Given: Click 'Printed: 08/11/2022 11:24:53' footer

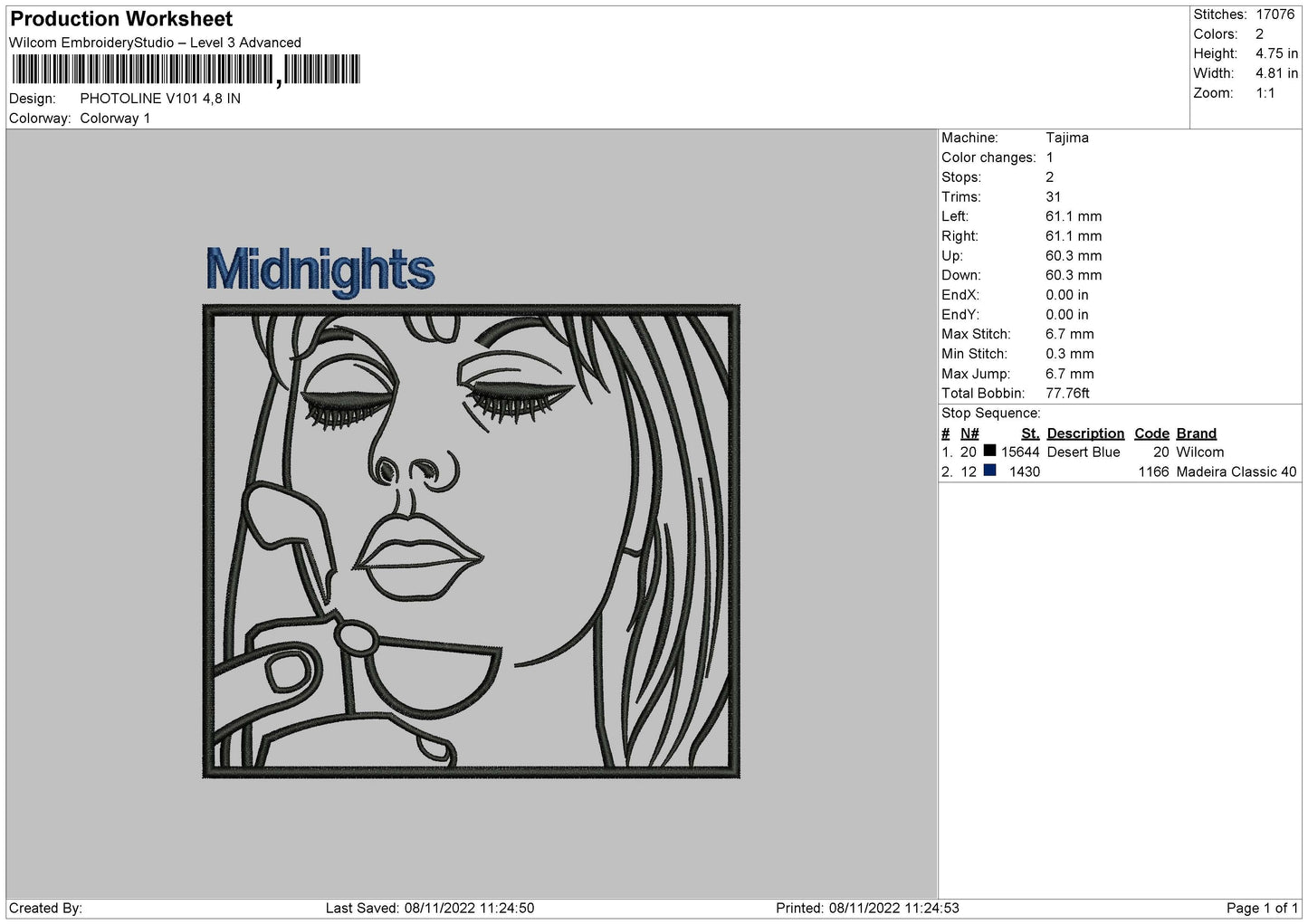Looking at the screenshot, I should pyautogui.click(x=867, y=909).
